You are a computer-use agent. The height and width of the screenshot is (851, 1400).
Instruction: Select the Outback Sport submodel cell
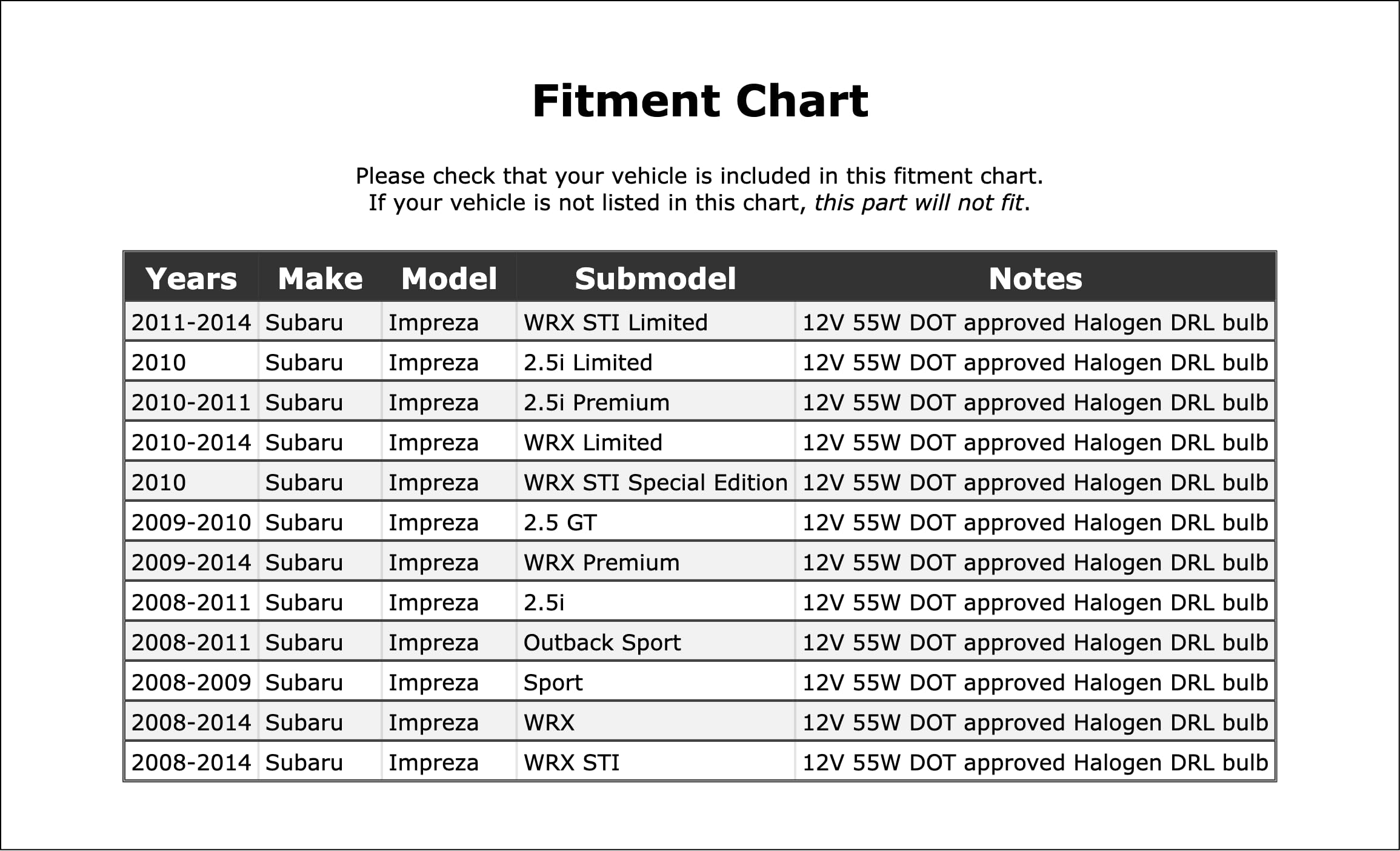pyautogui.click(x=602, y=642)
